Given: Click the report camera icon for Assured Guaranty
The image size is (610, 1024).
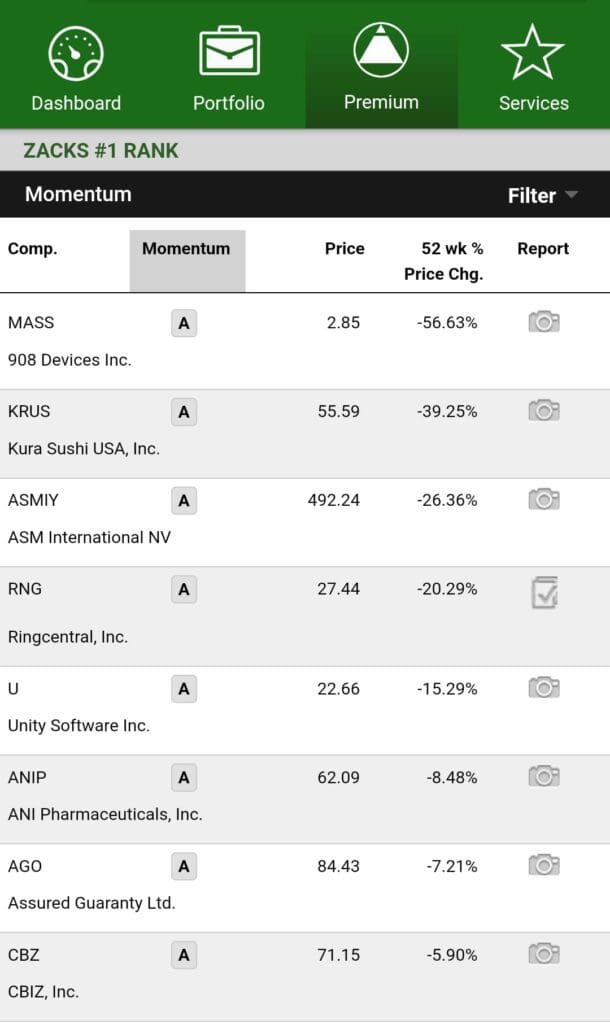Looking at the screenshot, I should tap(543, 865).
